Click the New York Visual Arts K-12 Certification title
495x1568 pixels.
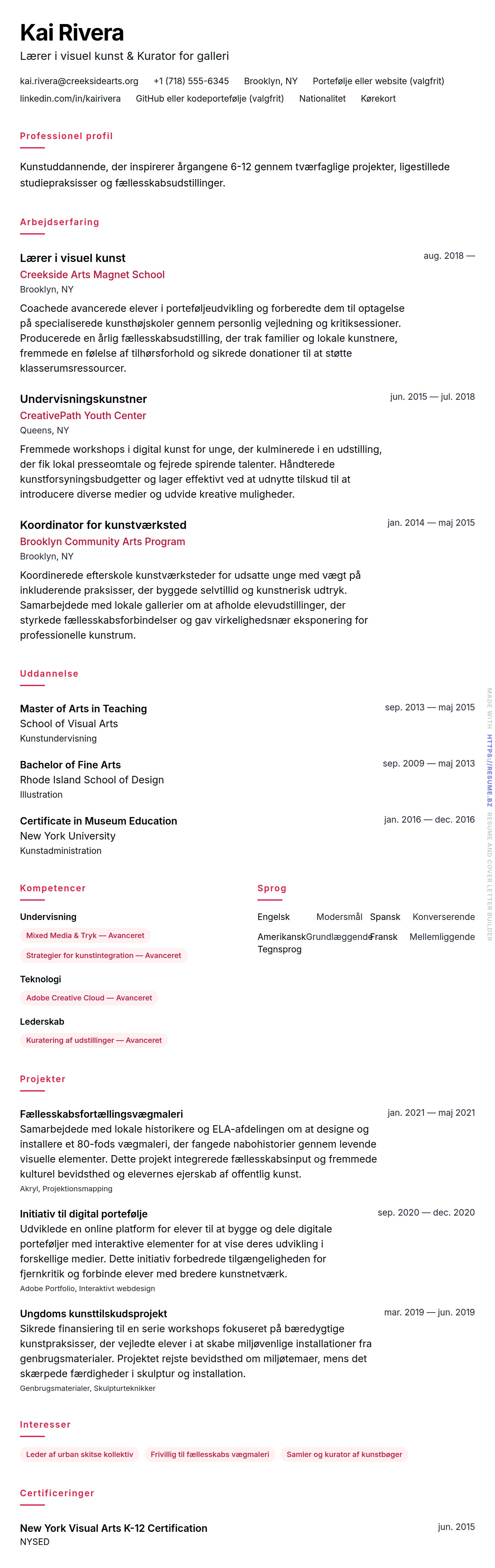click(113, 1528)
